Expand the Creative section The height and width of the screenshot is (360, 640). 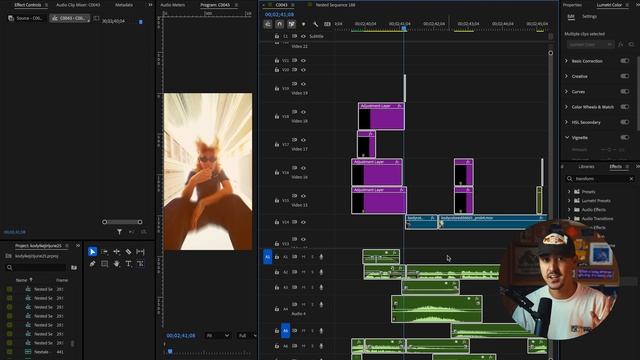tap(567, 76)
